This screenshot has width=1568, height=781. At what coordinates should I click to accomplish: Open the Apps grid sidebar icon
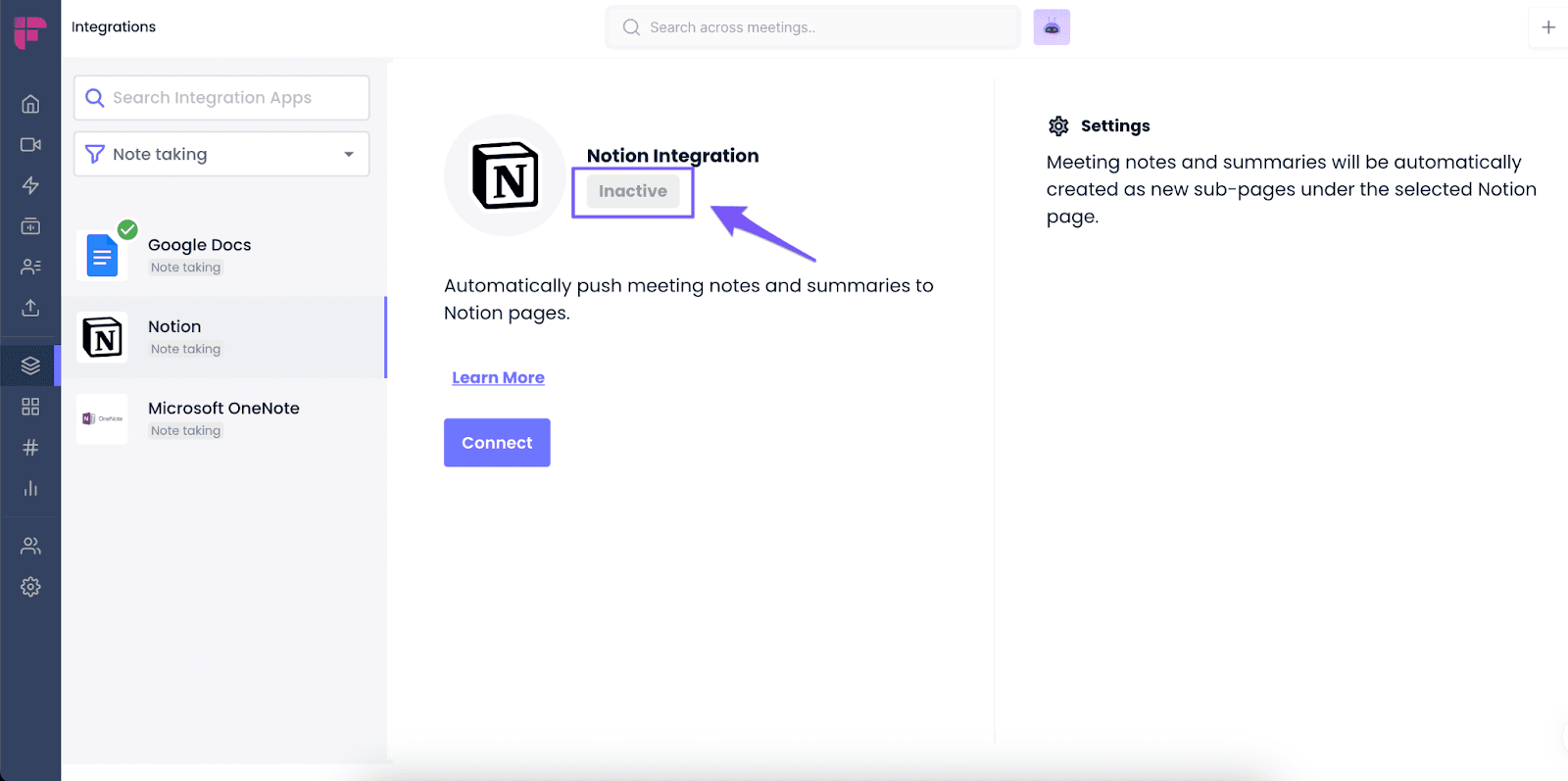(x=30, y=407)
